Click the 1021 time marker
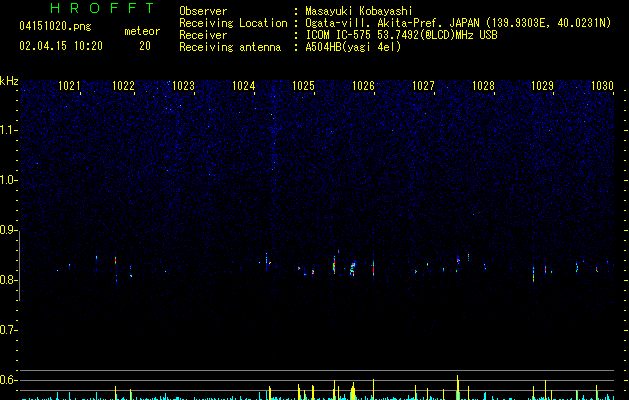The width and height of the screenshot is (629, 400). [69, 85]
